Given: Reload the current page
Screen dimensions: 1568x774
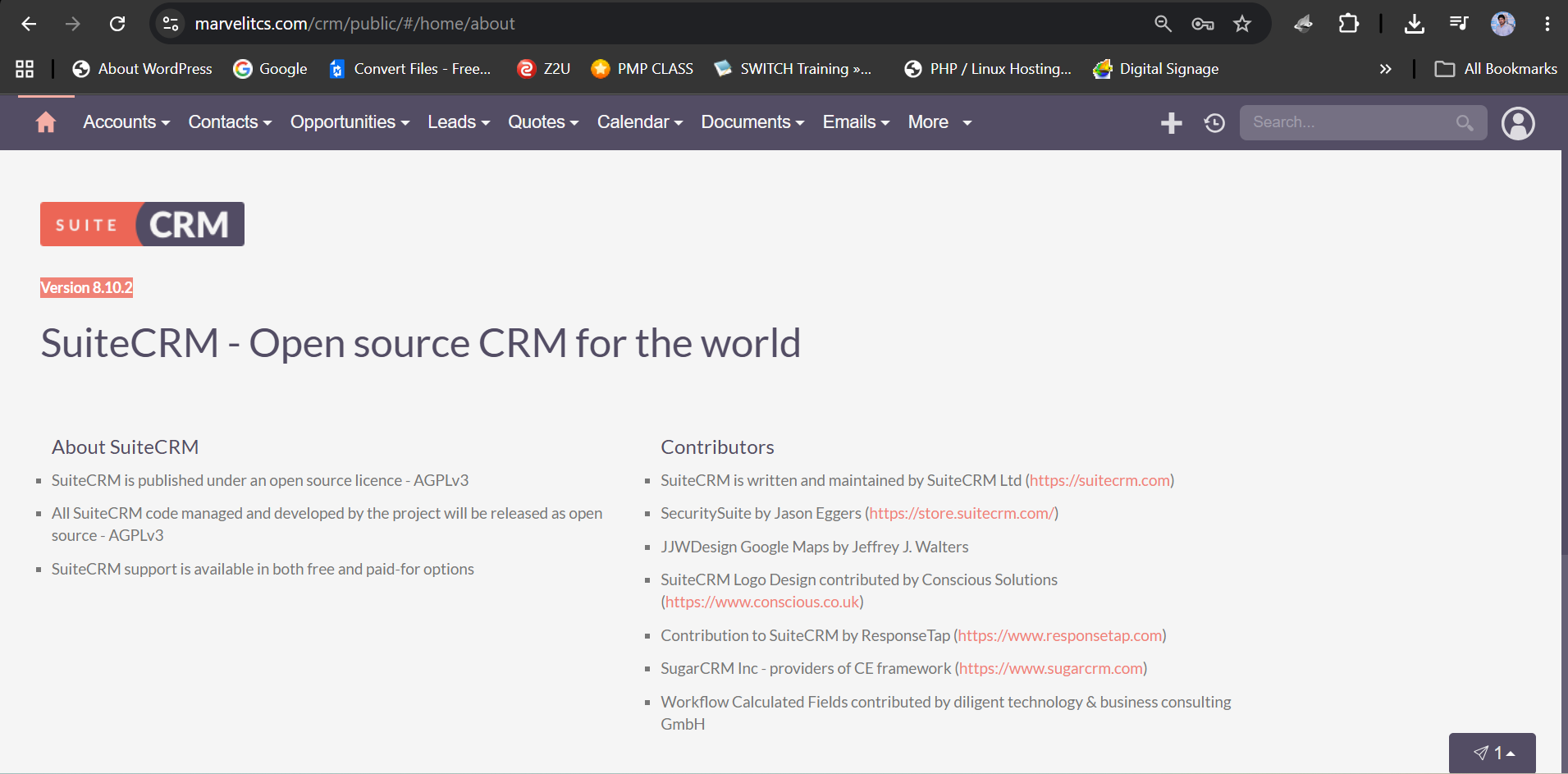Looking at the screenshot, I should tap(117, 24).
